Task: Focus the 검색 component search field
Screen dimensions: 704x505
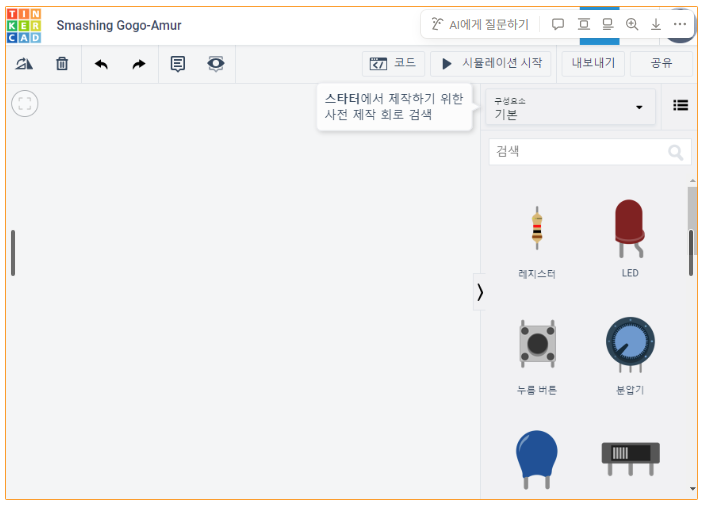Action: coord(590,152)
